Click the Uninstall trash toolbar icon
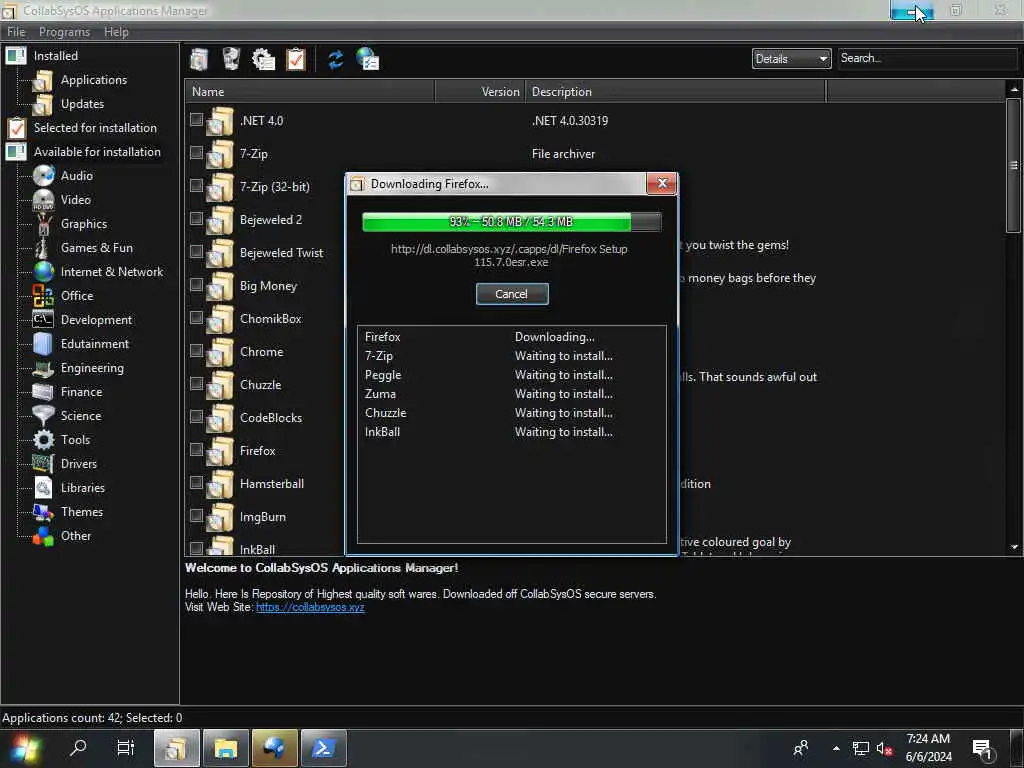Image resolution: width=1024 pixels, height=768 pixels. pyautogui.click(x=231, y=59)
